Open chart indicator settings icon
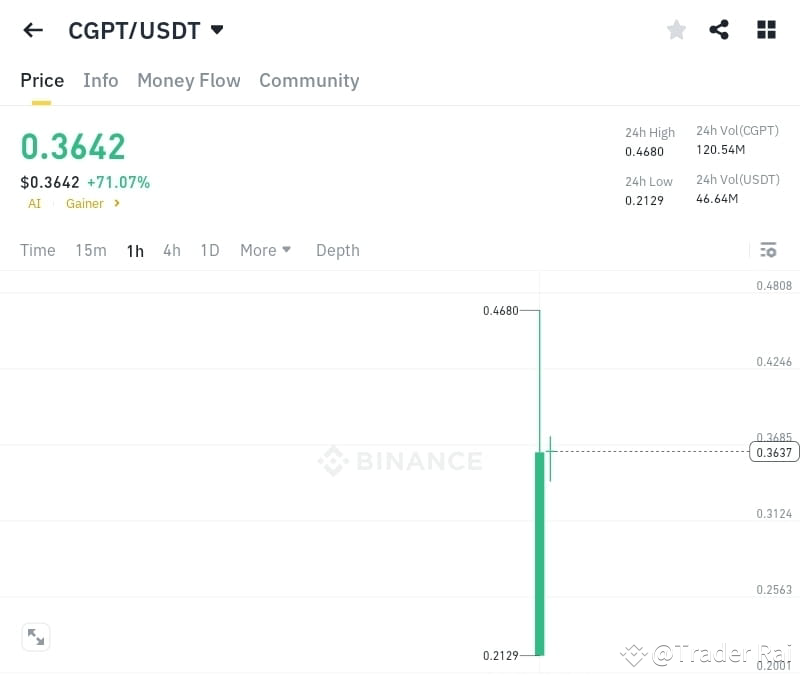Viewport: 800px width, 676px height. pyautogui.click(x=768, y=250)
